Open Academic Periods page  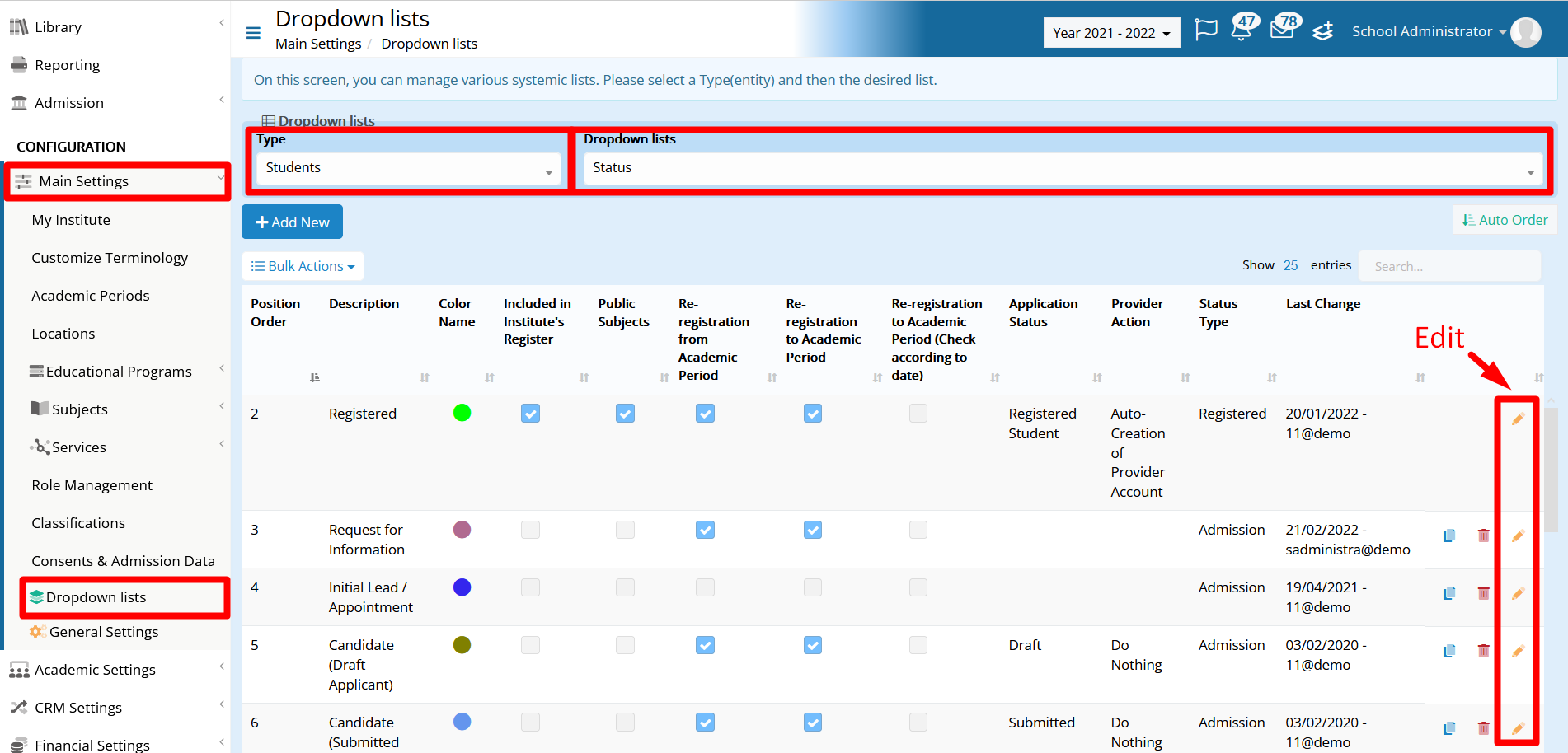(91, 296)
